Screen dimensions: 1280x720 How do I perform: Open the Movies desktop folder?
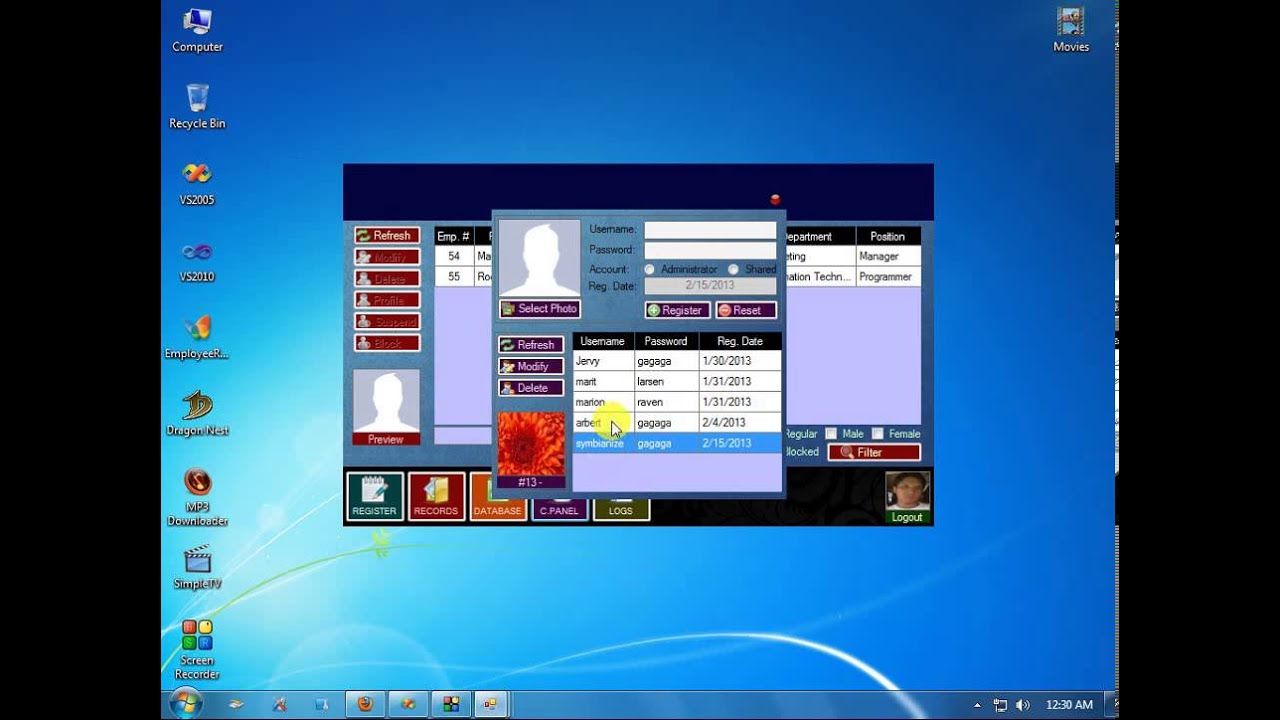point(1071,30)
